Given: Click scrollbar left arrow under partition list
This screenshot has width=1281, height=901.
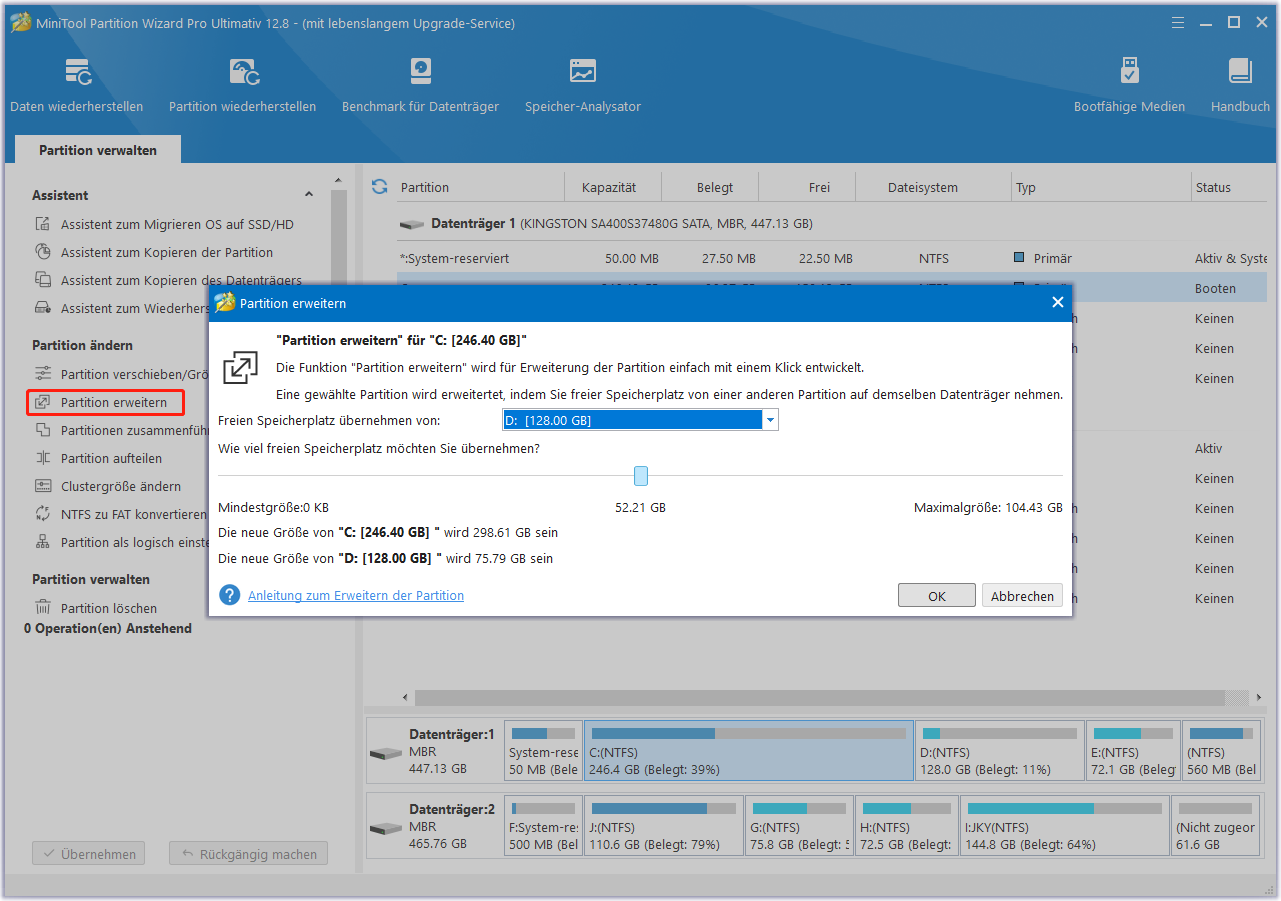Looking at the screenshot, I should pos(405,697).
